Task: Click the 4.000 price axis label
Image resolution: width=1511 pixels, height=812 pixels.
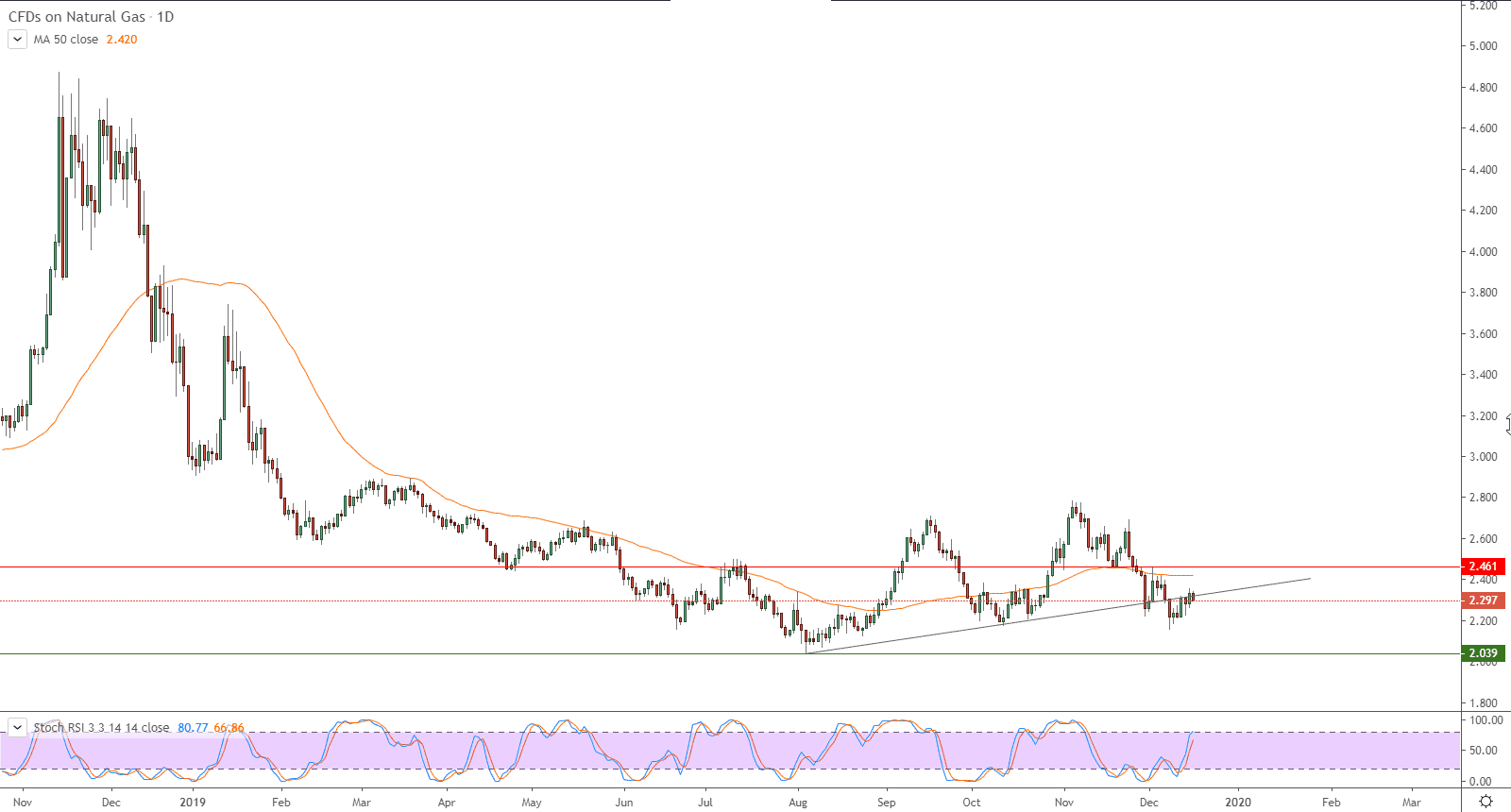Action: 1483,252
